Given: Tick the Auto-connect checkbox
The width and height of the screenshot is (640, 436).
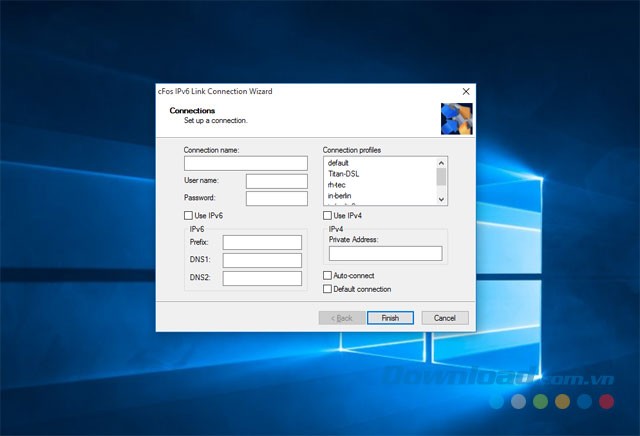Looking at the screenshot, I should [x=328, y=275].
